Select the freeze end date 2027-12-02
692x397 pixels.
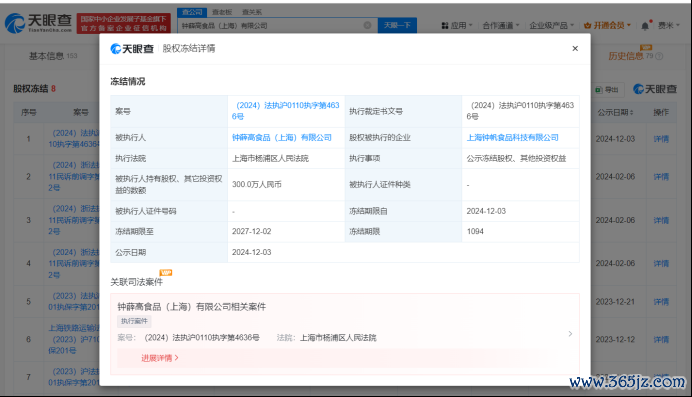click(x=252, y=232)
